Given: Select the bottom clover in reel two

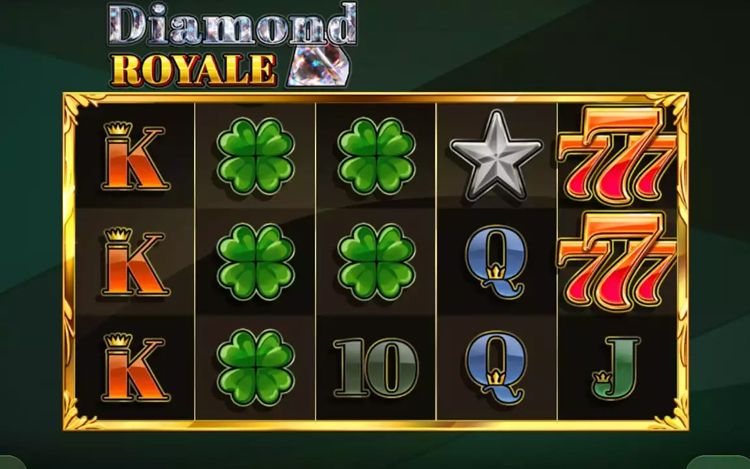Looking at the screenshot, I should [255, 367].
